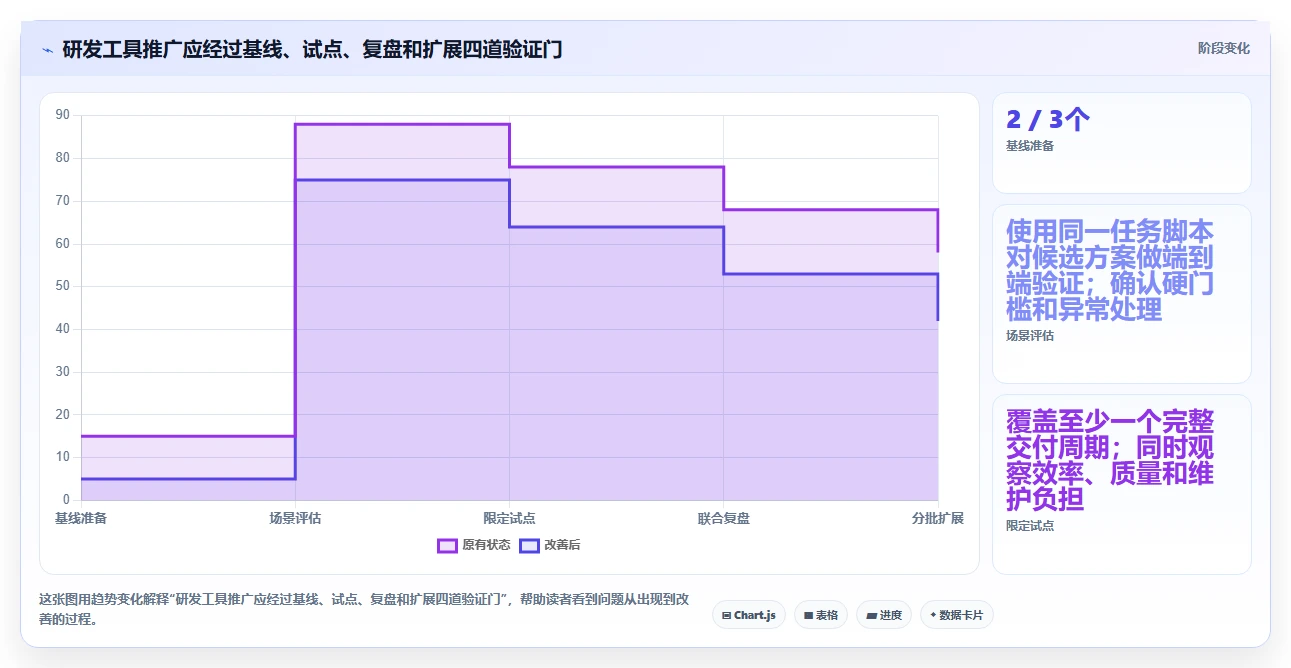The width and height of the screenshot is (1291, 668).
Task: Toggle the 改善后 legend swatch
Action: point(528,545)
